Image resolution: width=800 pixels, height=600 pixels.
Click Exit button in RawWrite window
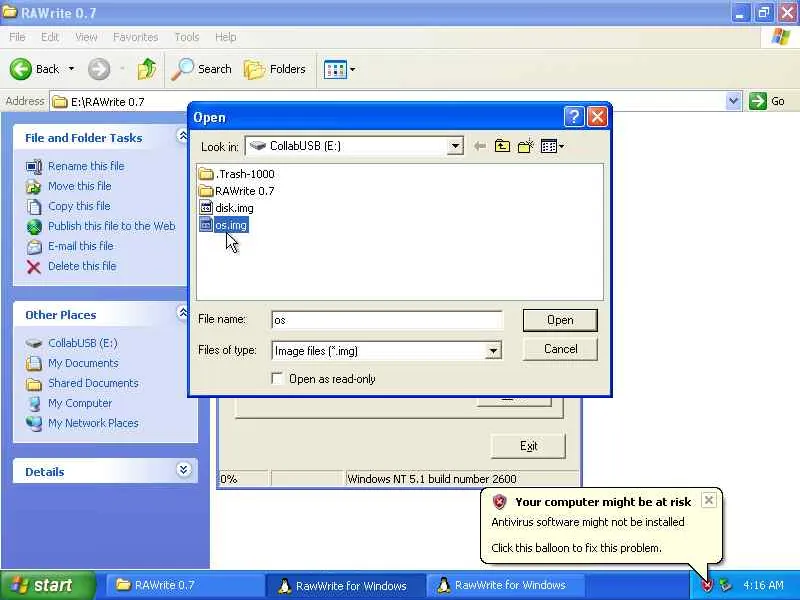(528, 446)
